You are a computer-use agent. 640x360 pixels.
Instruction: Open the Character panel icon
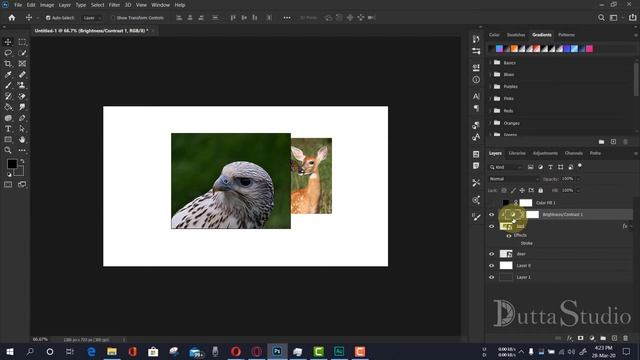[476, 96]
